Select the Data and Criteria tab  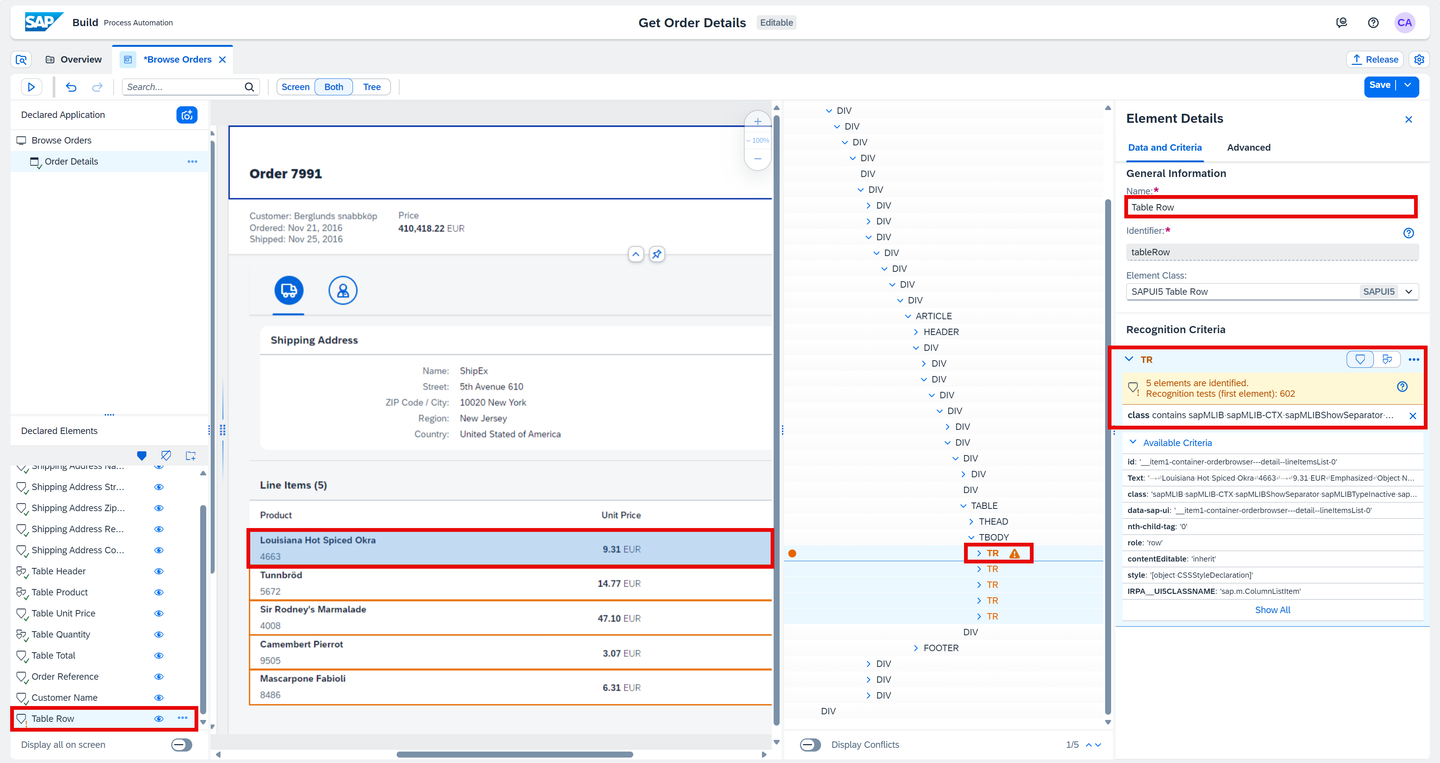point(1165,147)
